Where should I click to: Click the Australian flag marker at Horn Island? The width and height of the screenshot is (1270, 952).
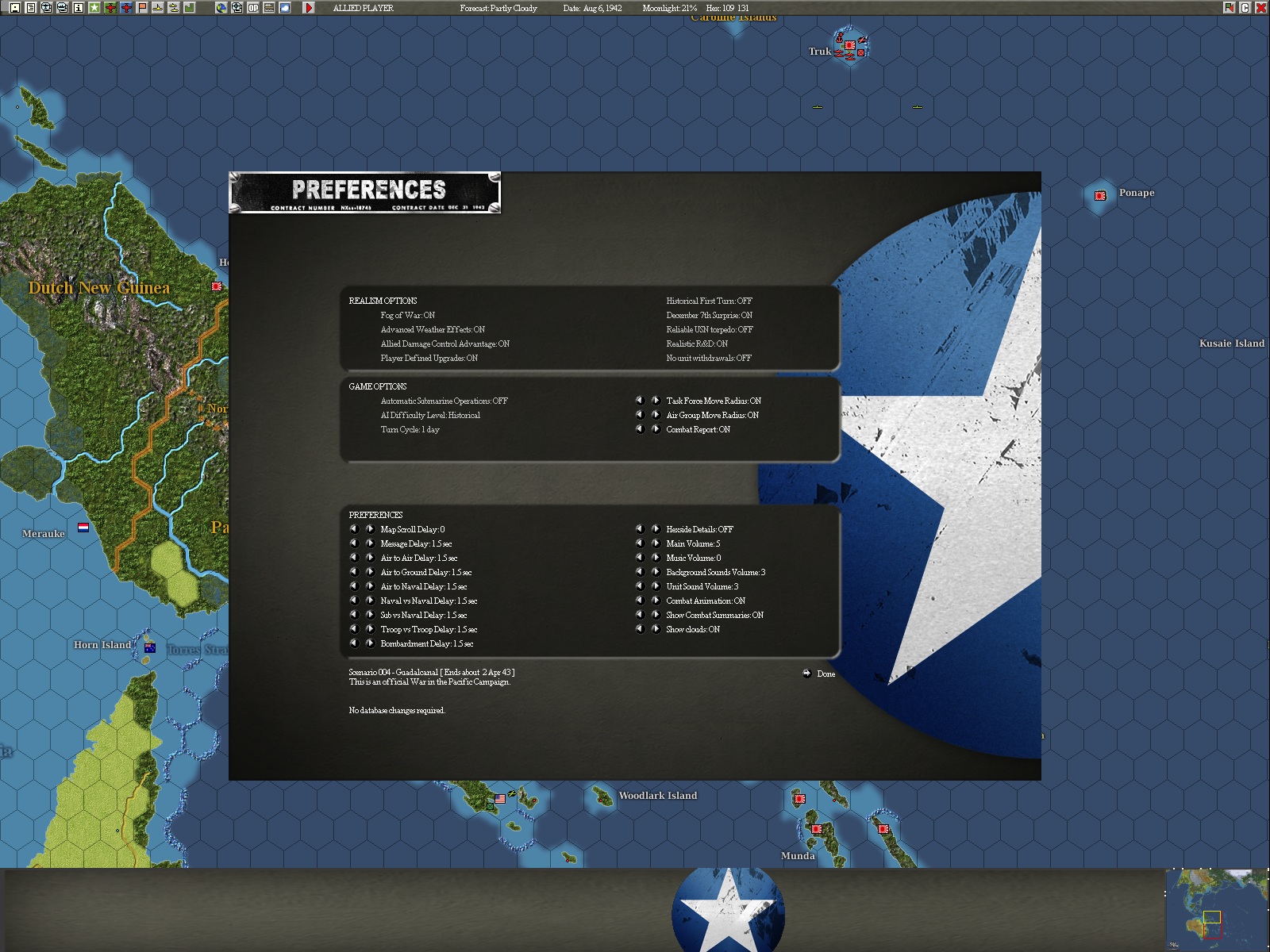[x=149, y=648]
